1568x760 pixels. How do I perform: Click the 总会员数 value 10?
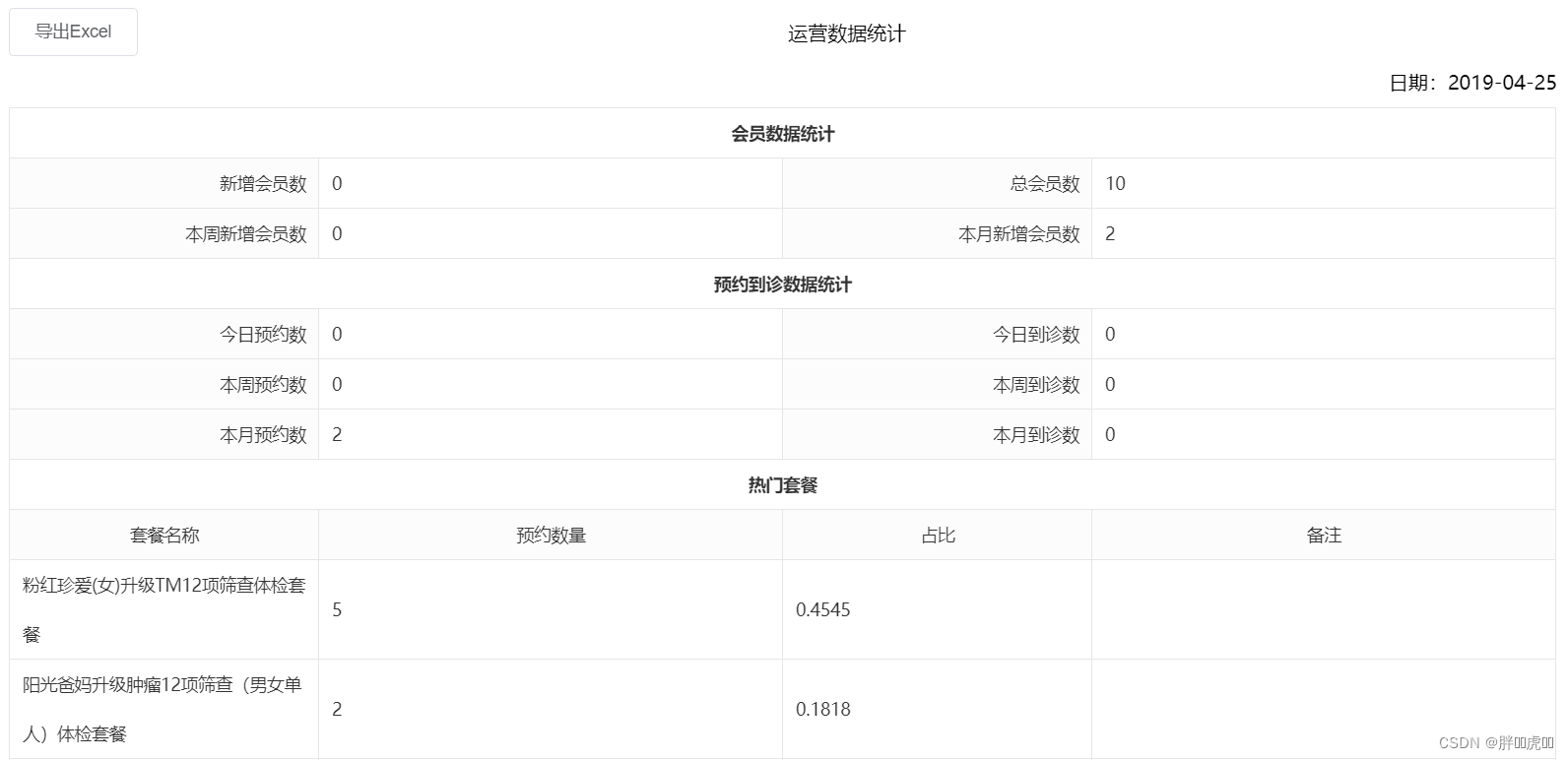[1115, 184]
